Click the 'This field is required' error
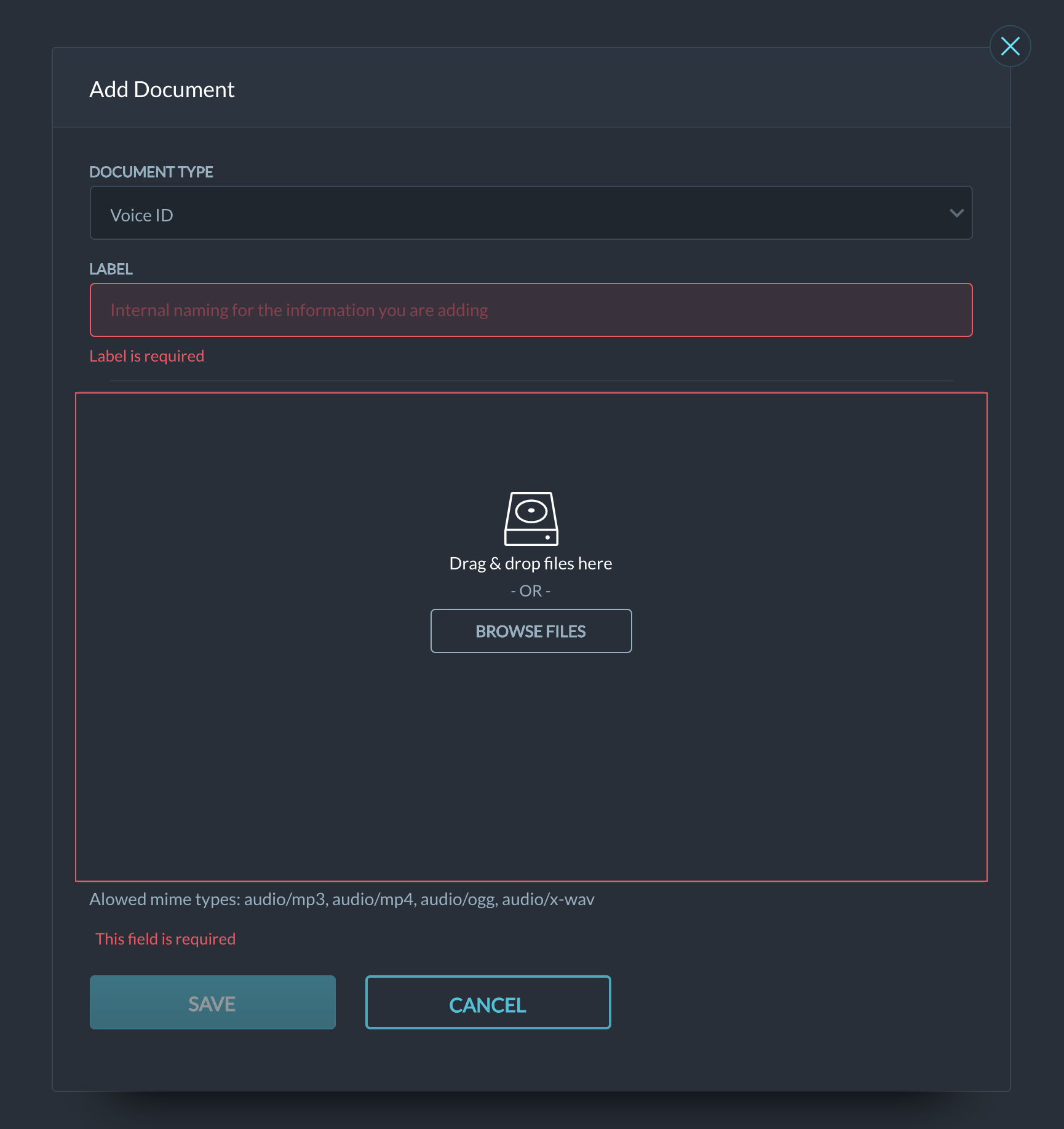1064x1129 pixels. pos(165,939)
